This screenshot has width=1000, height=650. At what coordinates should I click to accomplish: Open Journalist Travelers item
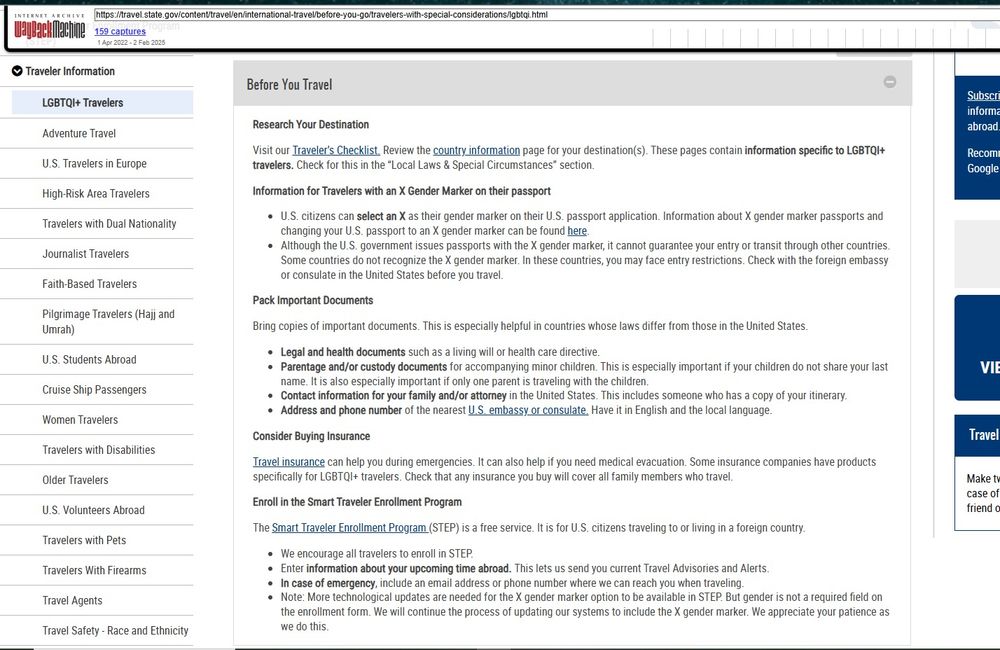tap(85, 253)
